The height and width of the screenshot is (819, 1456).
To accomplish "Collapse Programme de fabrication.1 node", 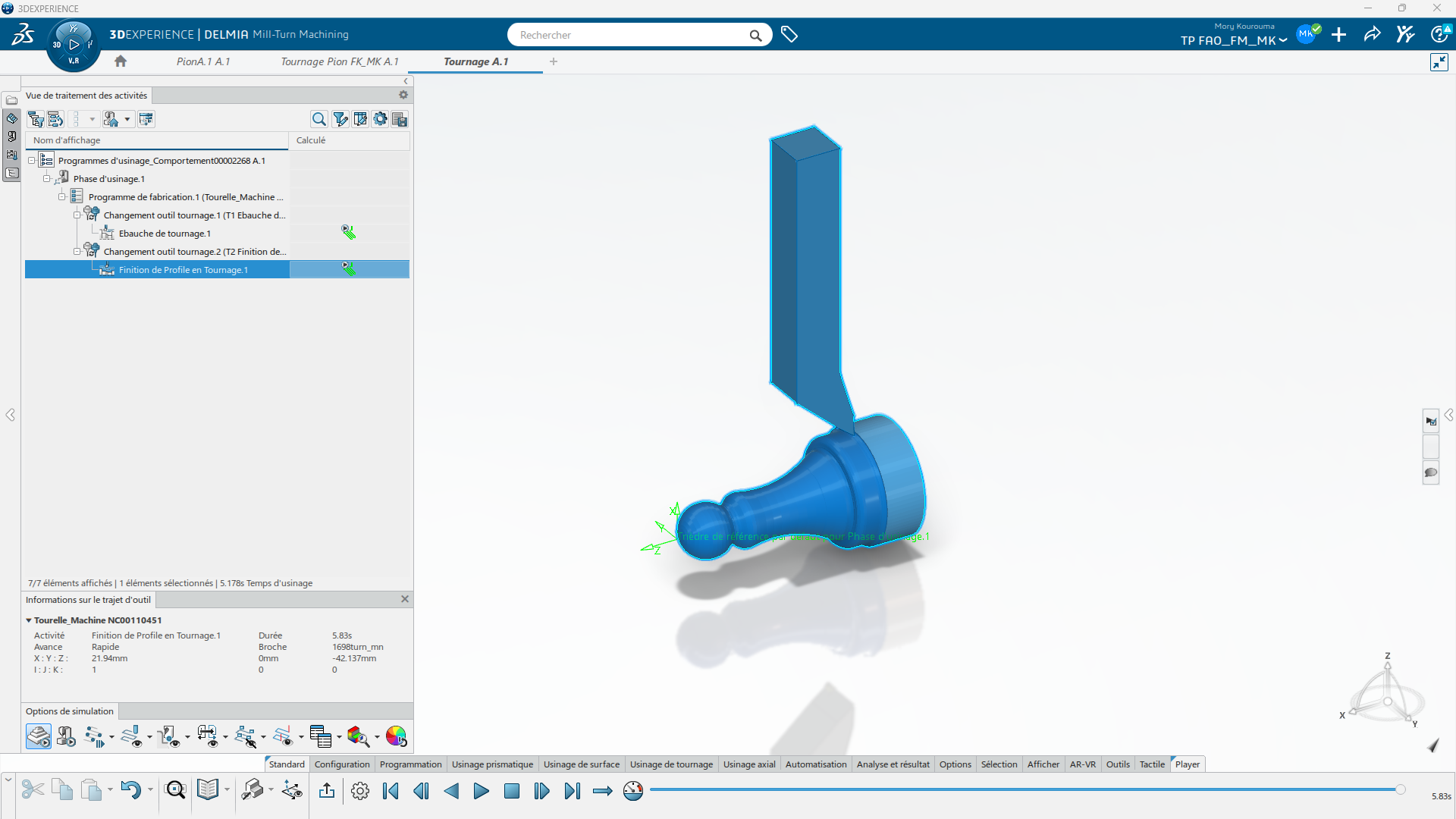I will pyautogui.click(x=62, y=197).
